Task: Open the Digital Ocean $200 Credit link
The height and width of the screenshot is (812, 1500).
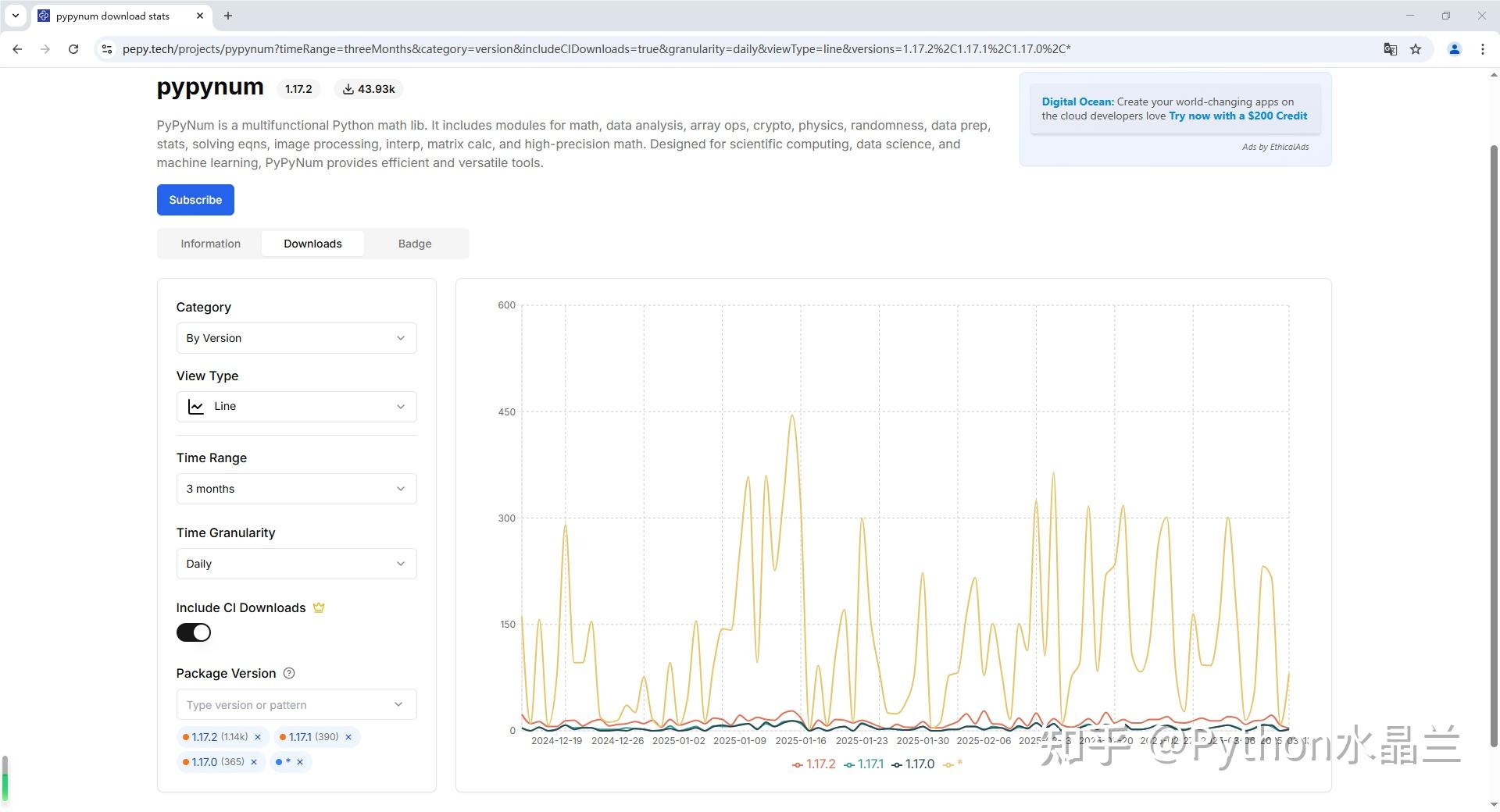Action: (1237, 116)
